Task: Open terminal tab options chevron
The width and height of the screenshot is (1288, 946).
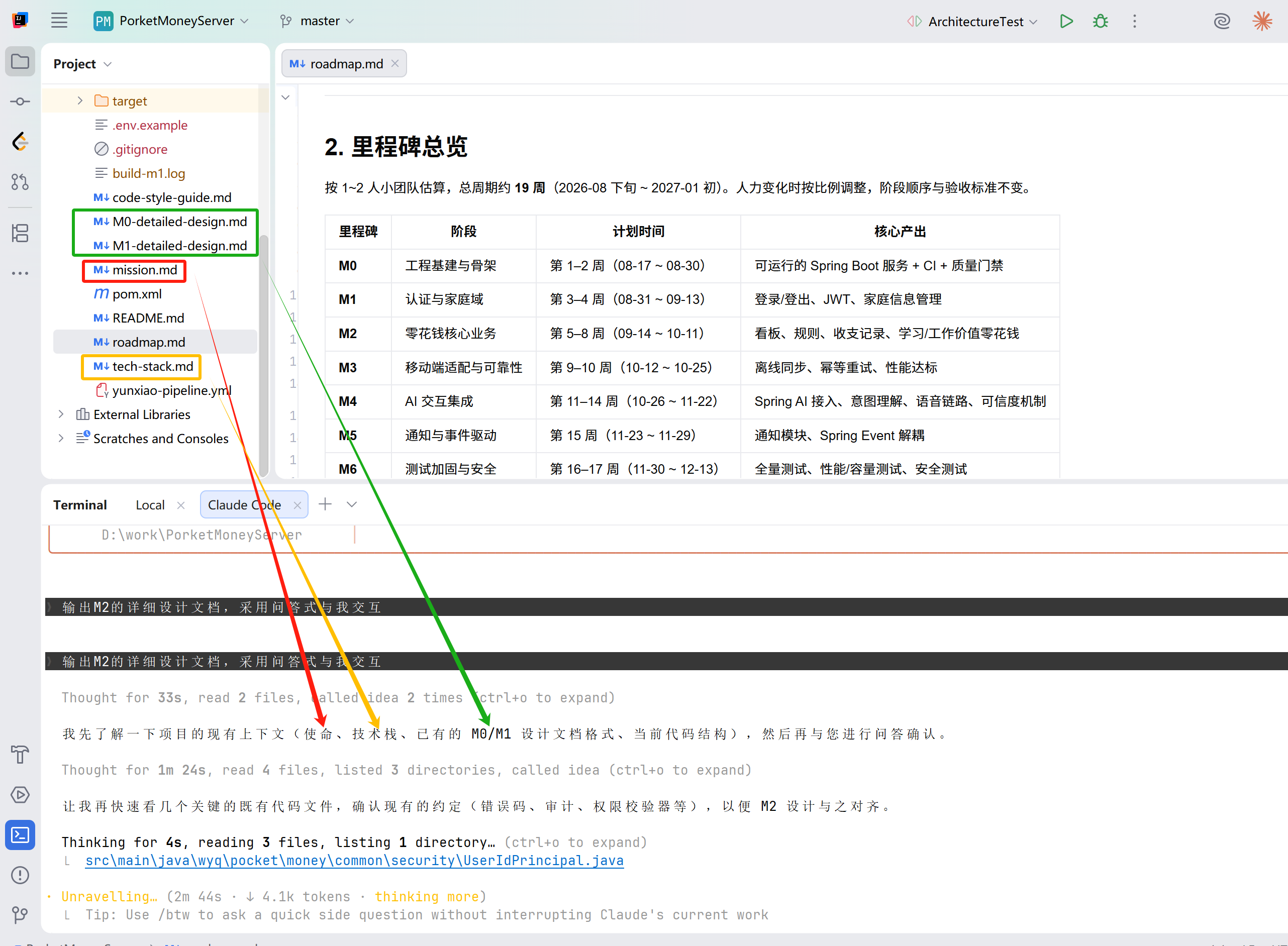Action: point(352,504)
